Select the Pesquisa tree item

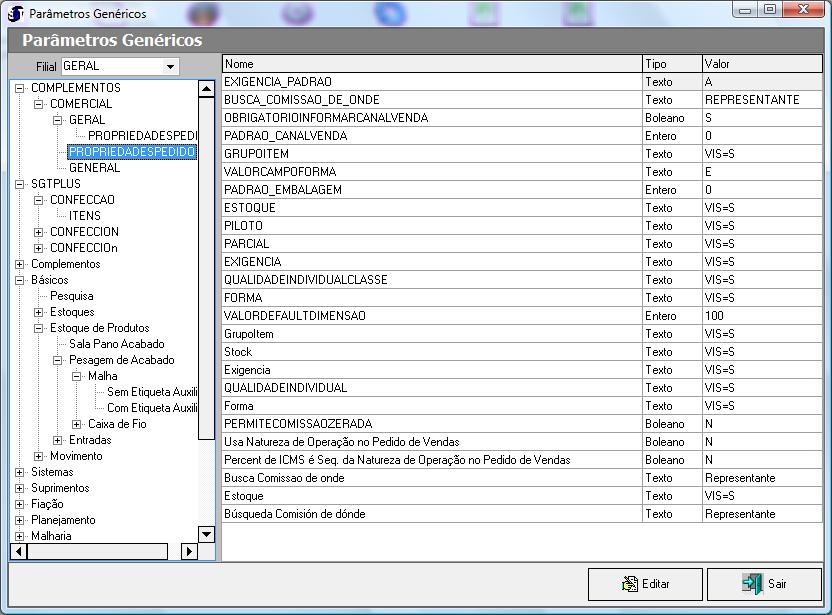point(72,296)
